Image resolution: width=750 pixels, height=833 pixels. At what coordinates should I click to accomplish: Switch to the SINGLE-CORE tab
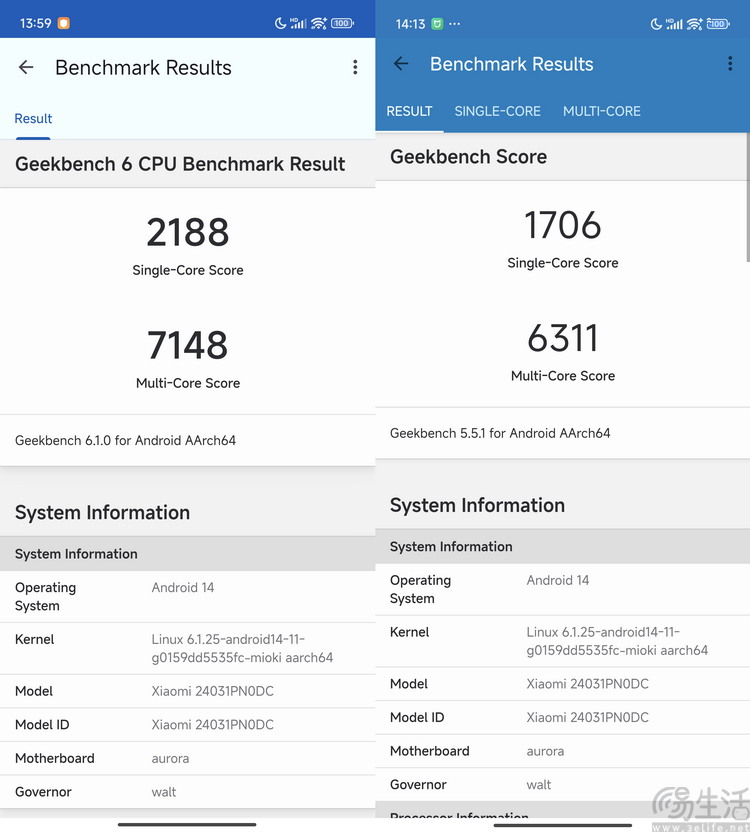tap(497, 111)
